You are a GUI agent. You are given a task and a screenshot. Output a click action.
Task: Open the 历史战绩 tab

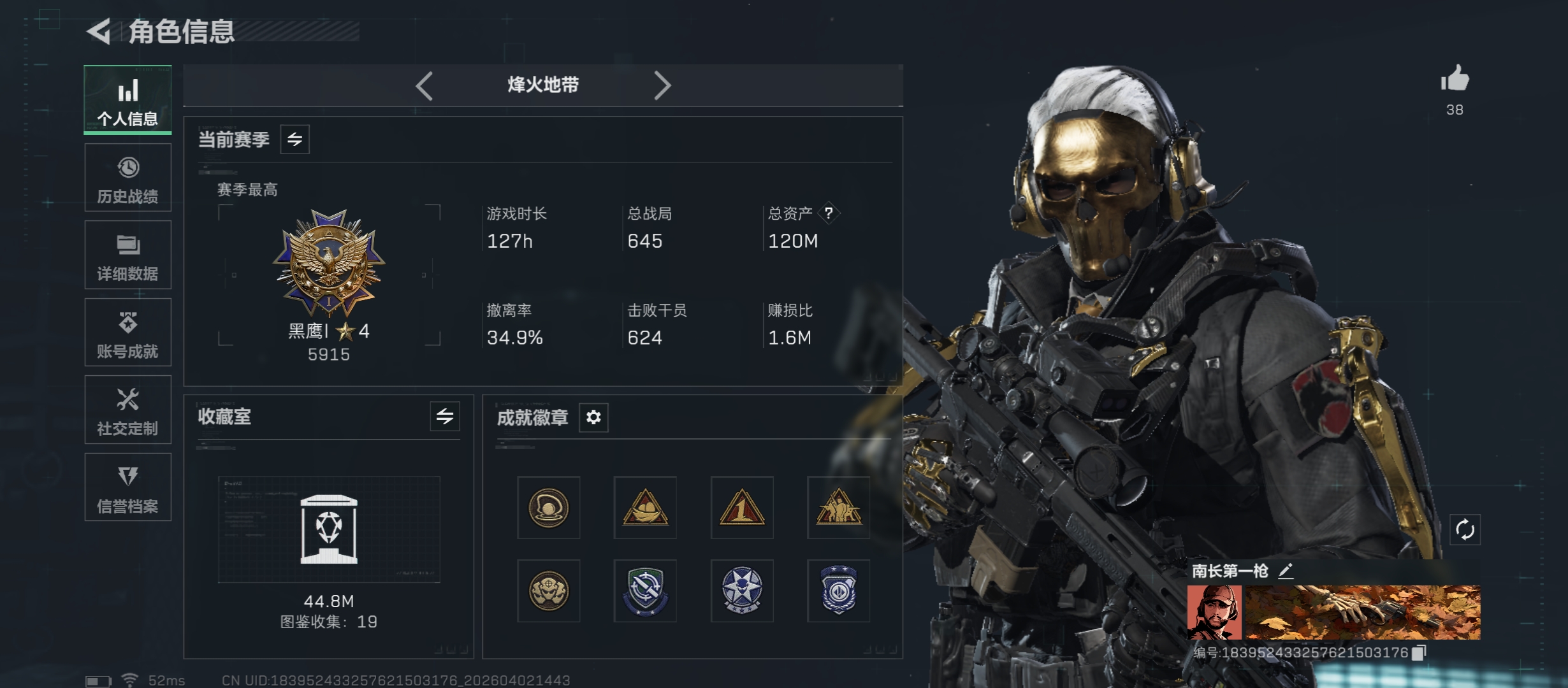click(x=128, y=178)
